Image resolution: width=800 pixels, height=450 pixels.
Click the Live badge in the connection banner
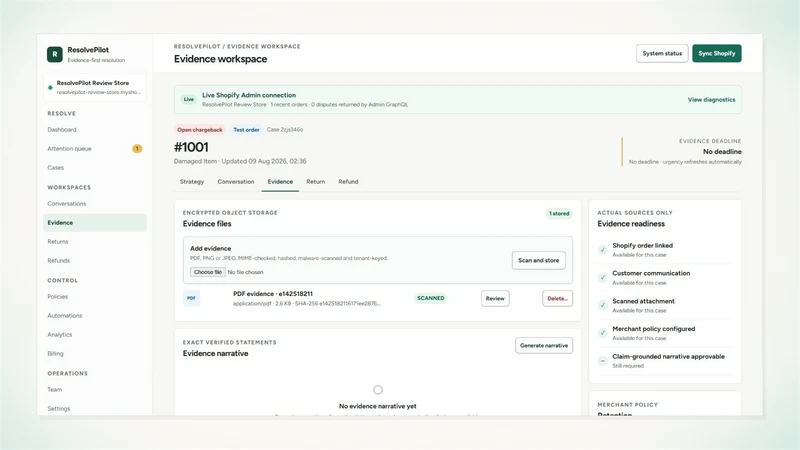tap(189, 99)
